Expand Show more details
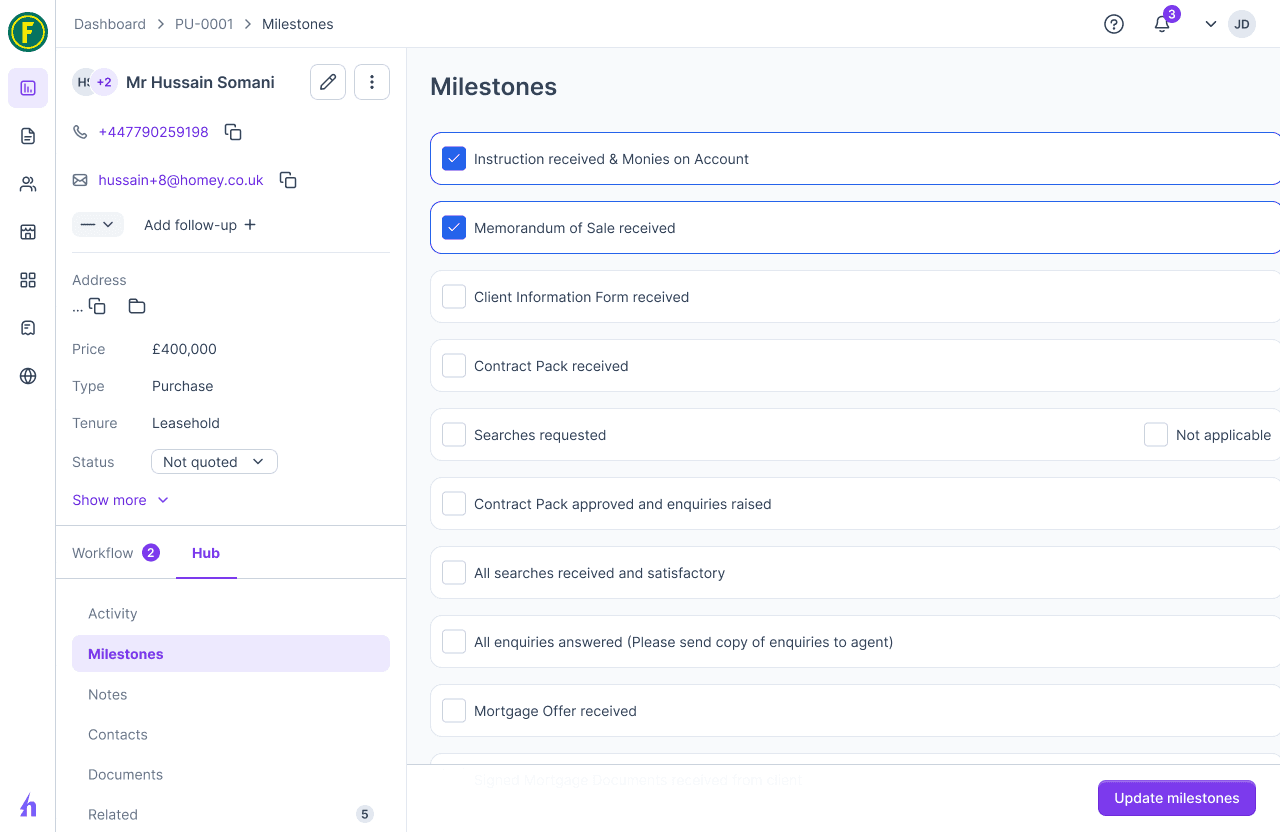Viewport: 1280px width, 832px height. (120, 500)
